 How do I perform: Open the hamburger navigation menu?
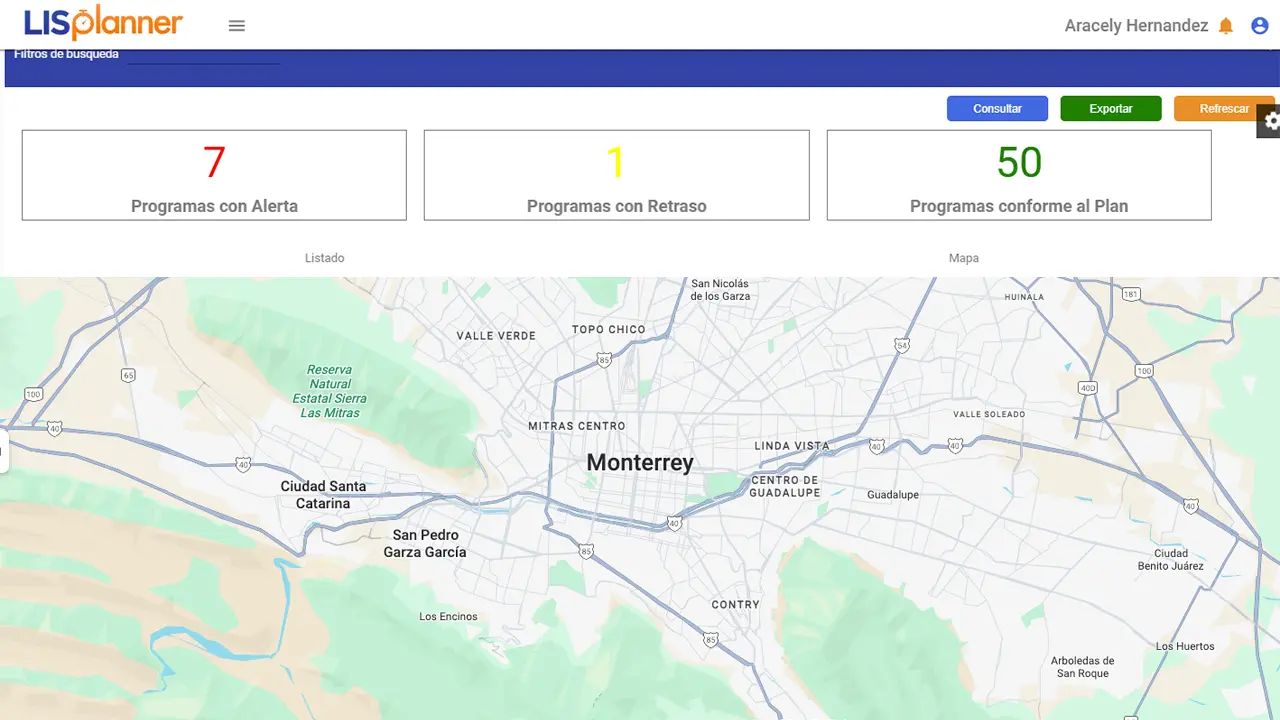(237, 26)
